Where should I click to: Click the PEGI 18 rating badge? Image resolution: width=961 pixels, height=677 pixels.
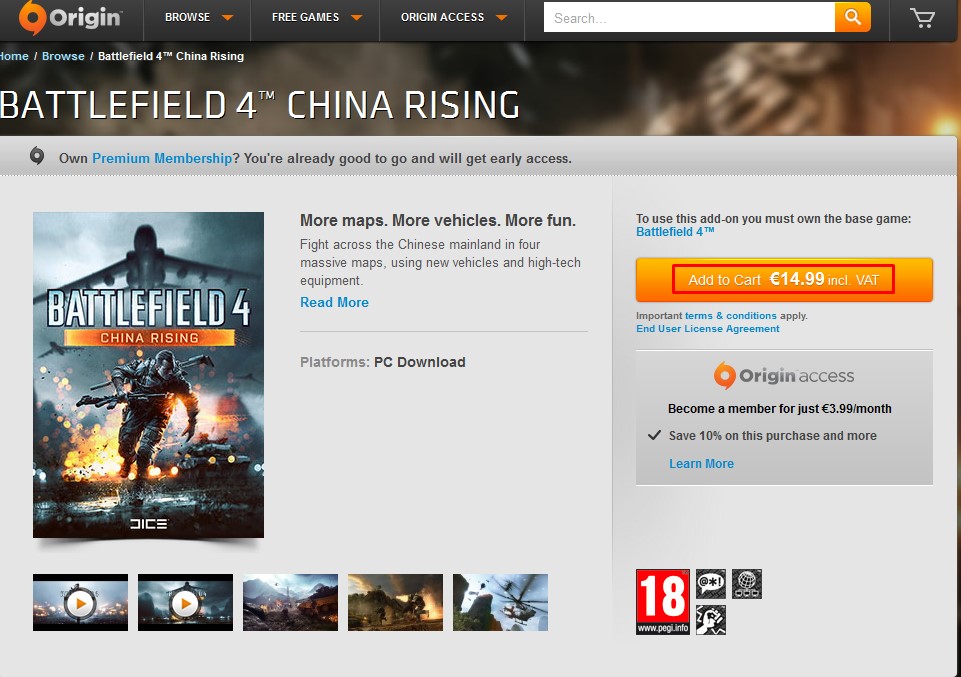tap(663, 602)
